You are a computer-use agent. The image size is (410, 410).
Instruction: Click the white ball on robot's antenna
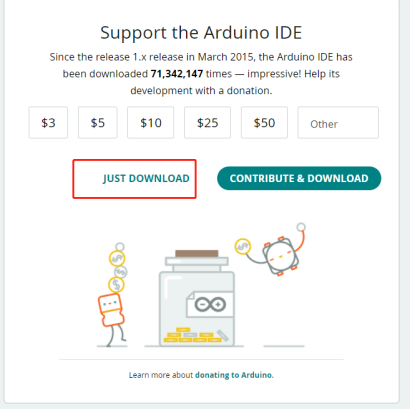(x=301, y=227)
